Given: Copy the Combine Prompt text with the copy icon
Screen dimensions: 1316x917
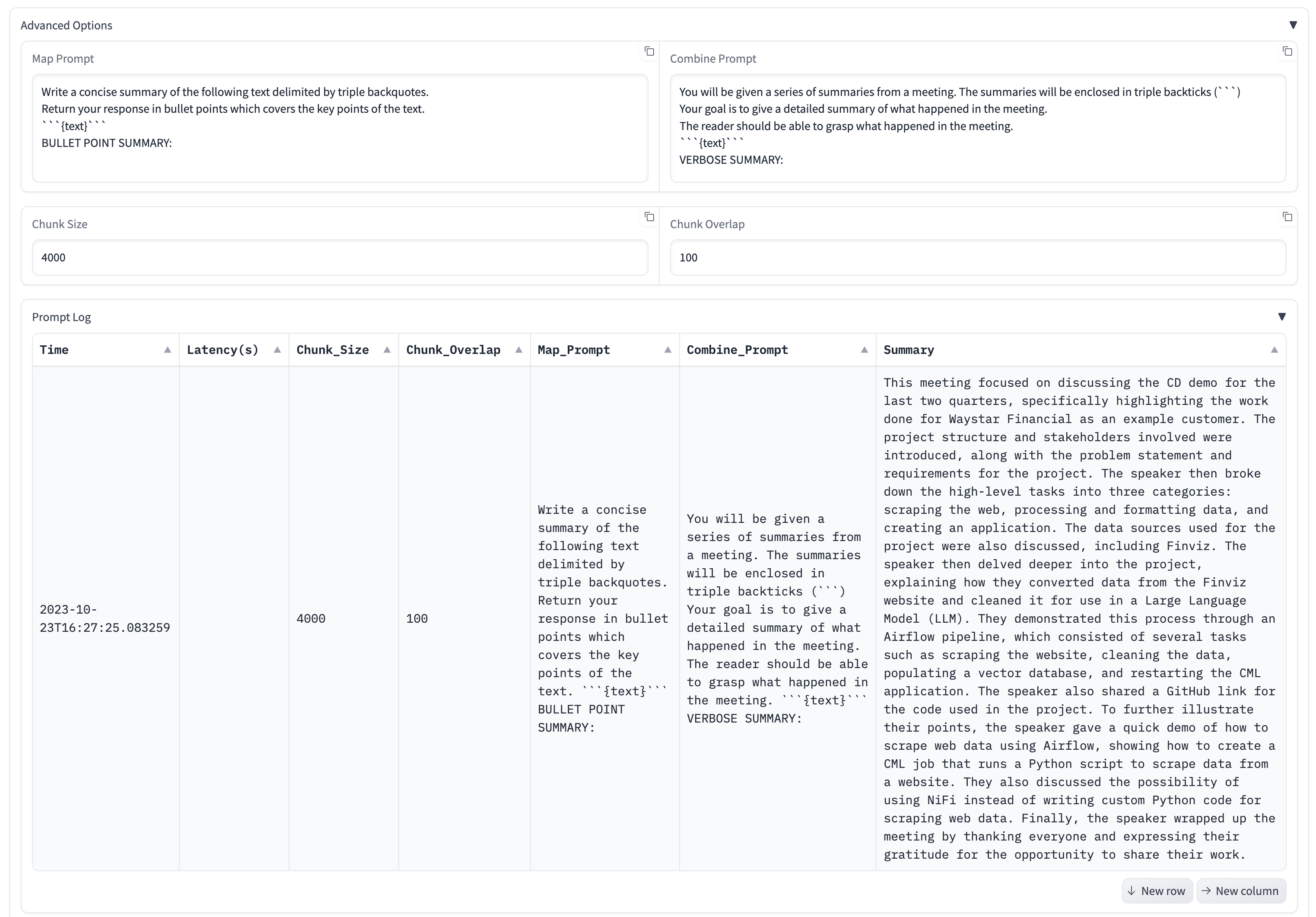Looking at the screenshot, I should [x=1287, y=51].
